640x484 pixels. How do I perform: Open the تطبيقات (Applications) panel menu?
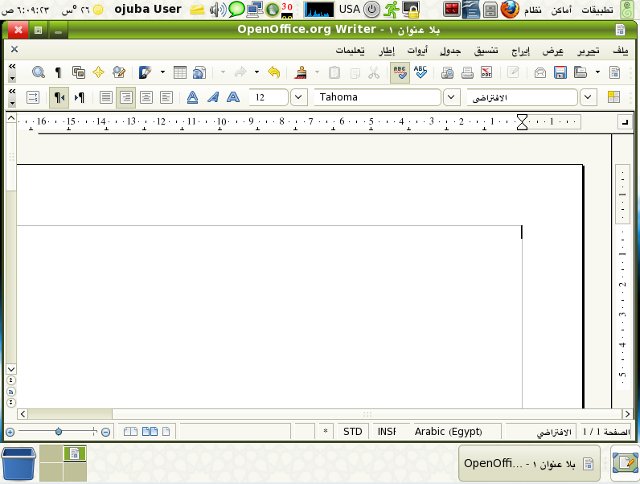(598, 10)
